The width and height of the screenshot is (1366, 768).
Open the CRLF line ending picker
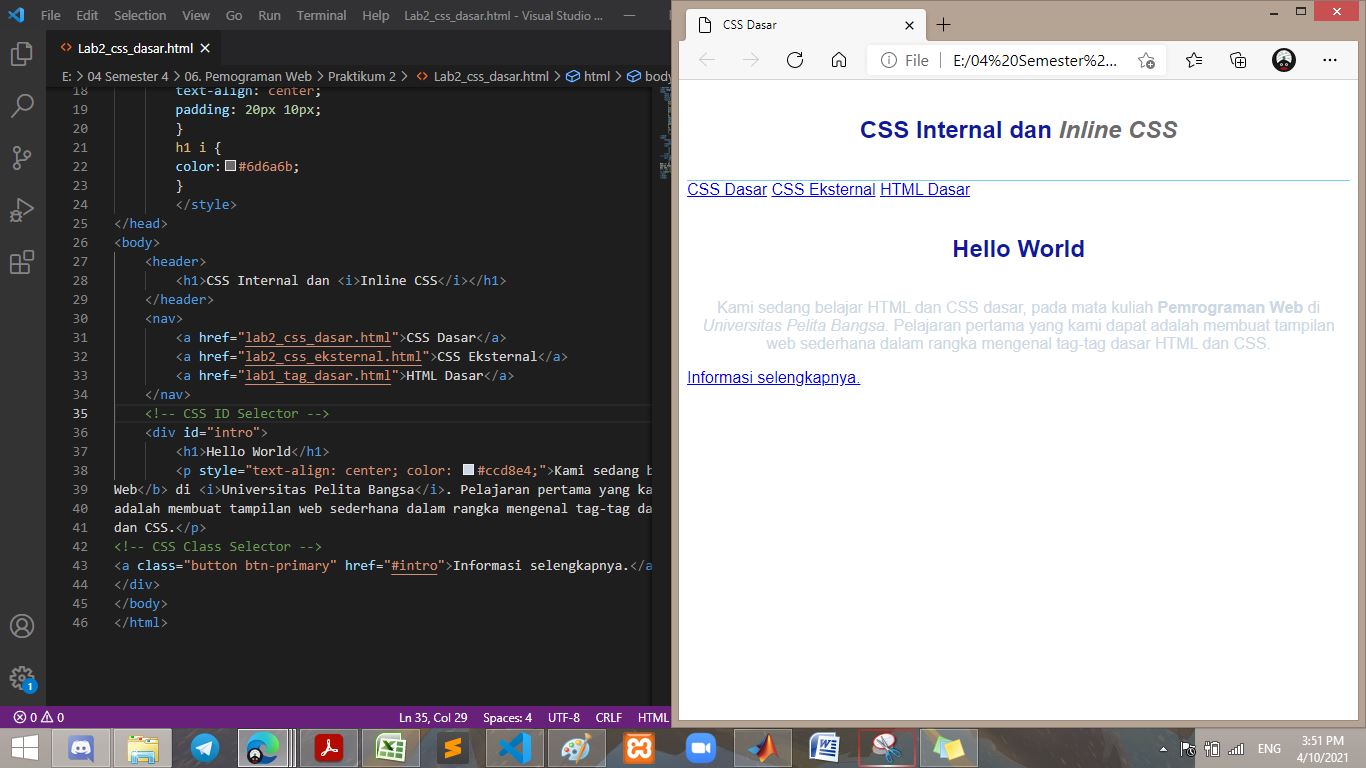pos(609,717)
